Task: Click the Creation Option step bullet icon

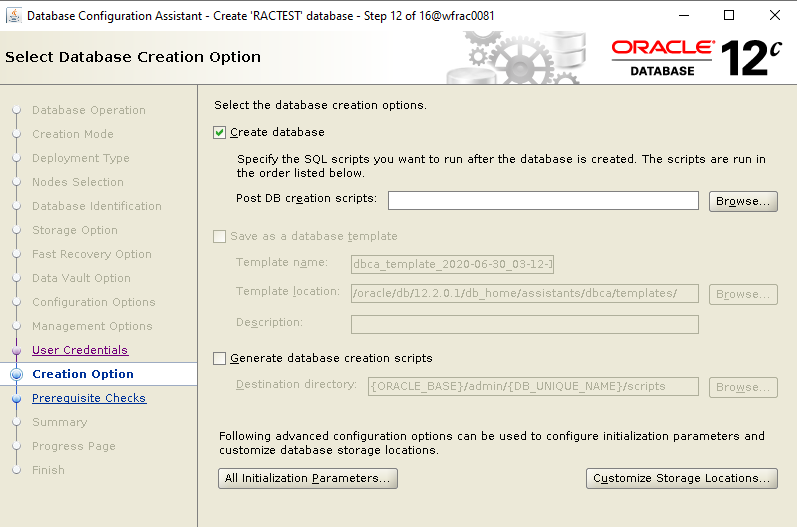Action: 16,374
